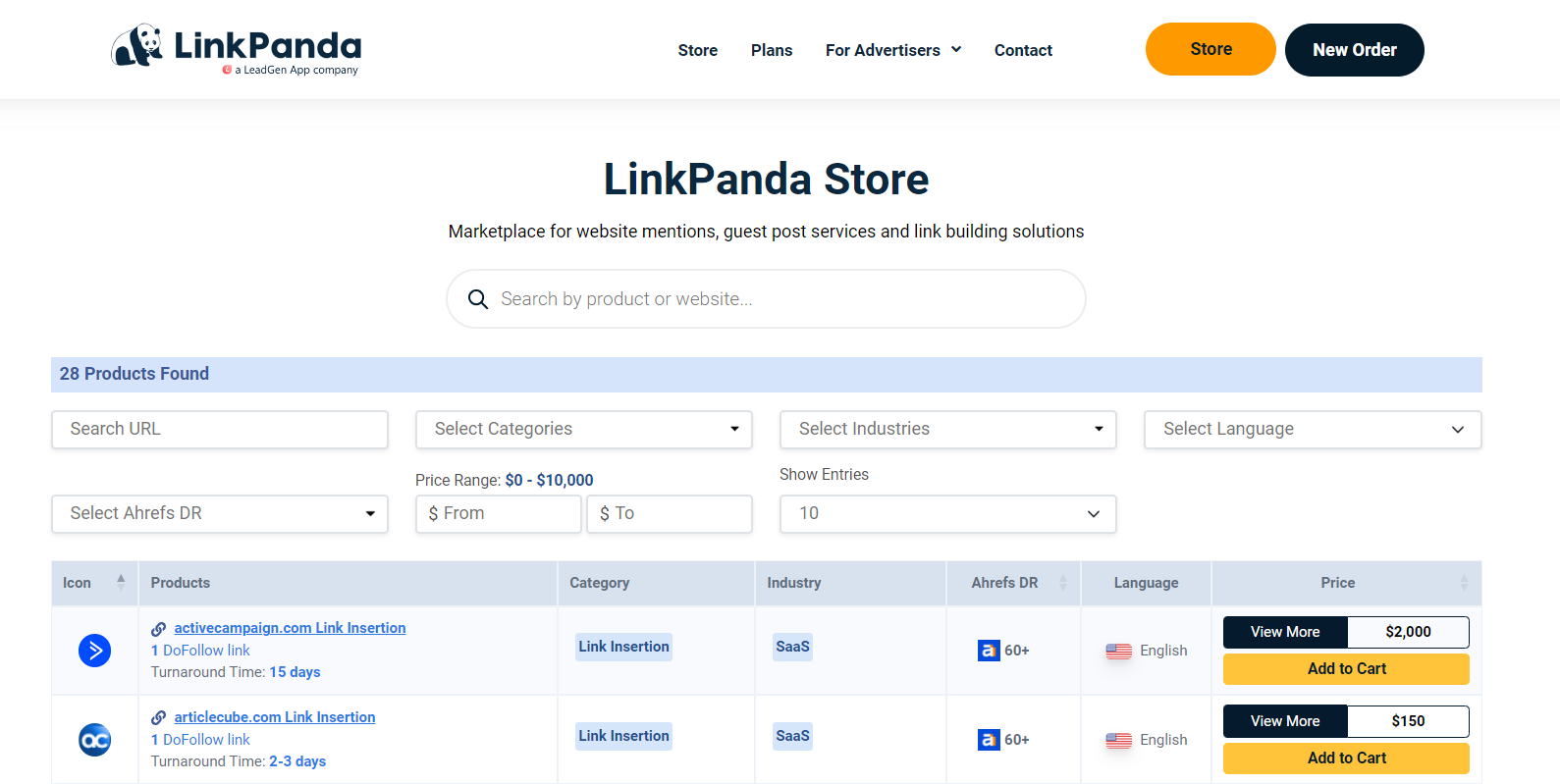1560x784 pixels.
Task: Click the LinkPanda panda logo
Action: point(236,49)
